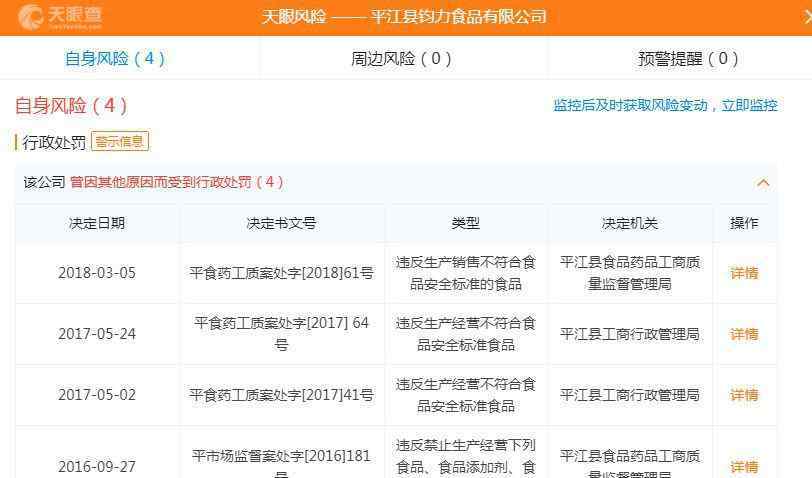
Task: Click 平江县食品药品工商质量监督管理局 in the 2018-03-05 row
Action: coord(630,273)
